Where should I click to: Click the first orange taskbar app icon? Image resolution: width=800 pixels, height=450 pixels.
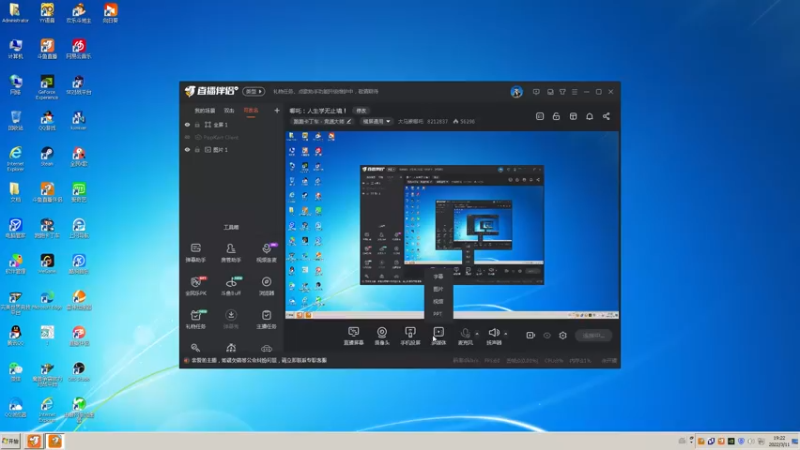[34, 441]
